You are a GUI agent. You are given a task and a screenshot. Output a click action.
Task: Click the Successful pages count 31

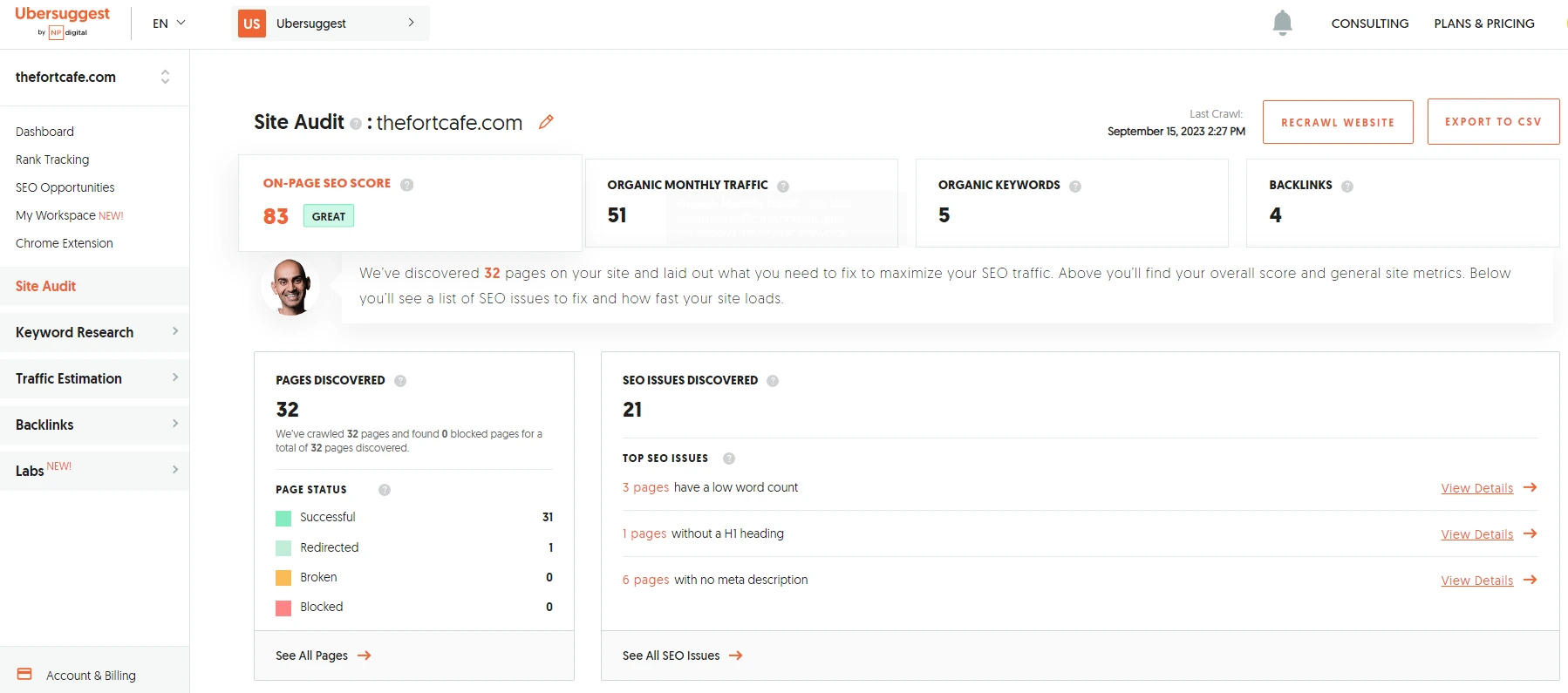[x=548, y=517]
